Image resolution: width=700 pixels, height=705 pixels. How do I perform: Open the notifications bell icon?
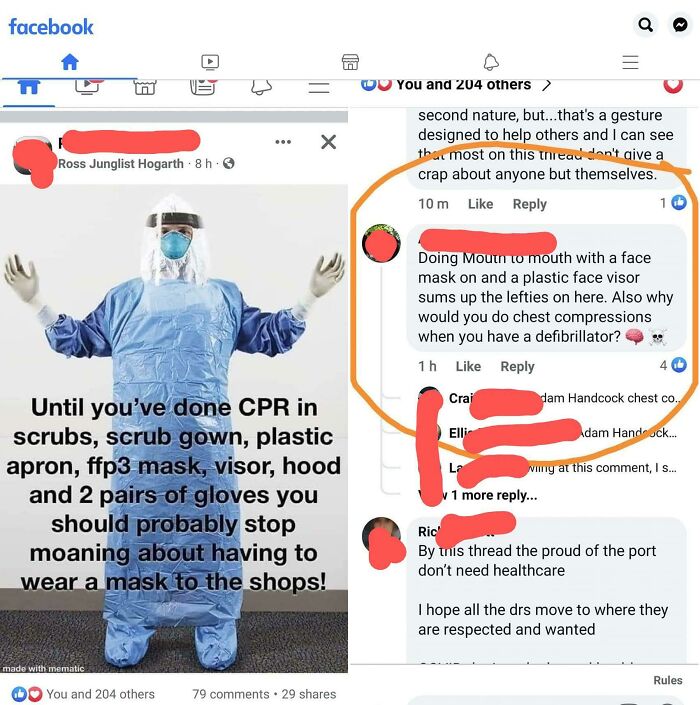click(x=491, y=62)
